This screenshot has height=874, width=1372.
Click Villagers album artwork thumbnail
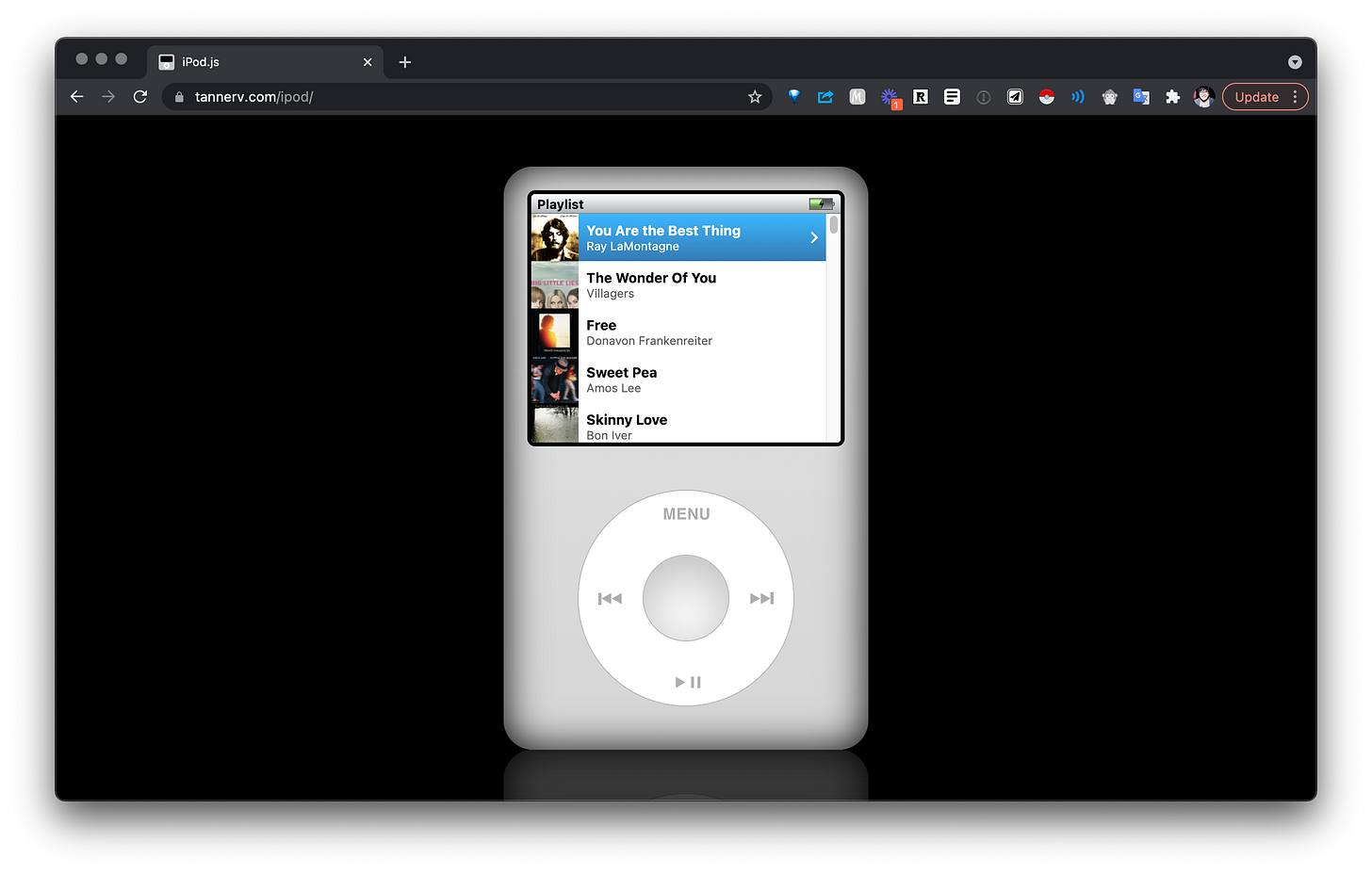555,284
